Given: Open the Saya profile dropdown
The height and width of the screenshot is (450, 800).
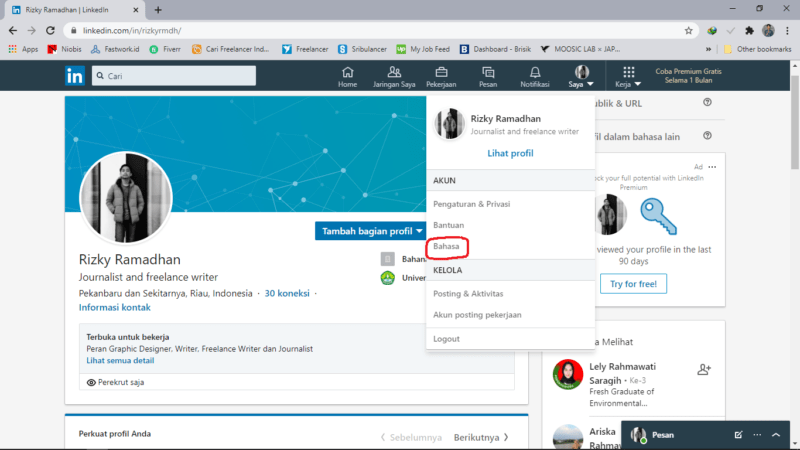Looking at the screenshot, I should (581, 77).
